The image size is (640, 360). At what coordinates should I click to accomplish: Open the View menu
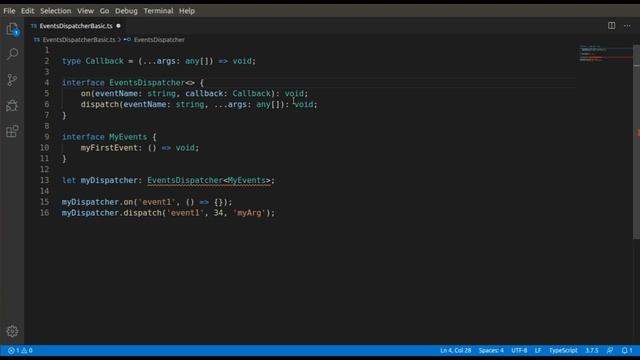85,11
